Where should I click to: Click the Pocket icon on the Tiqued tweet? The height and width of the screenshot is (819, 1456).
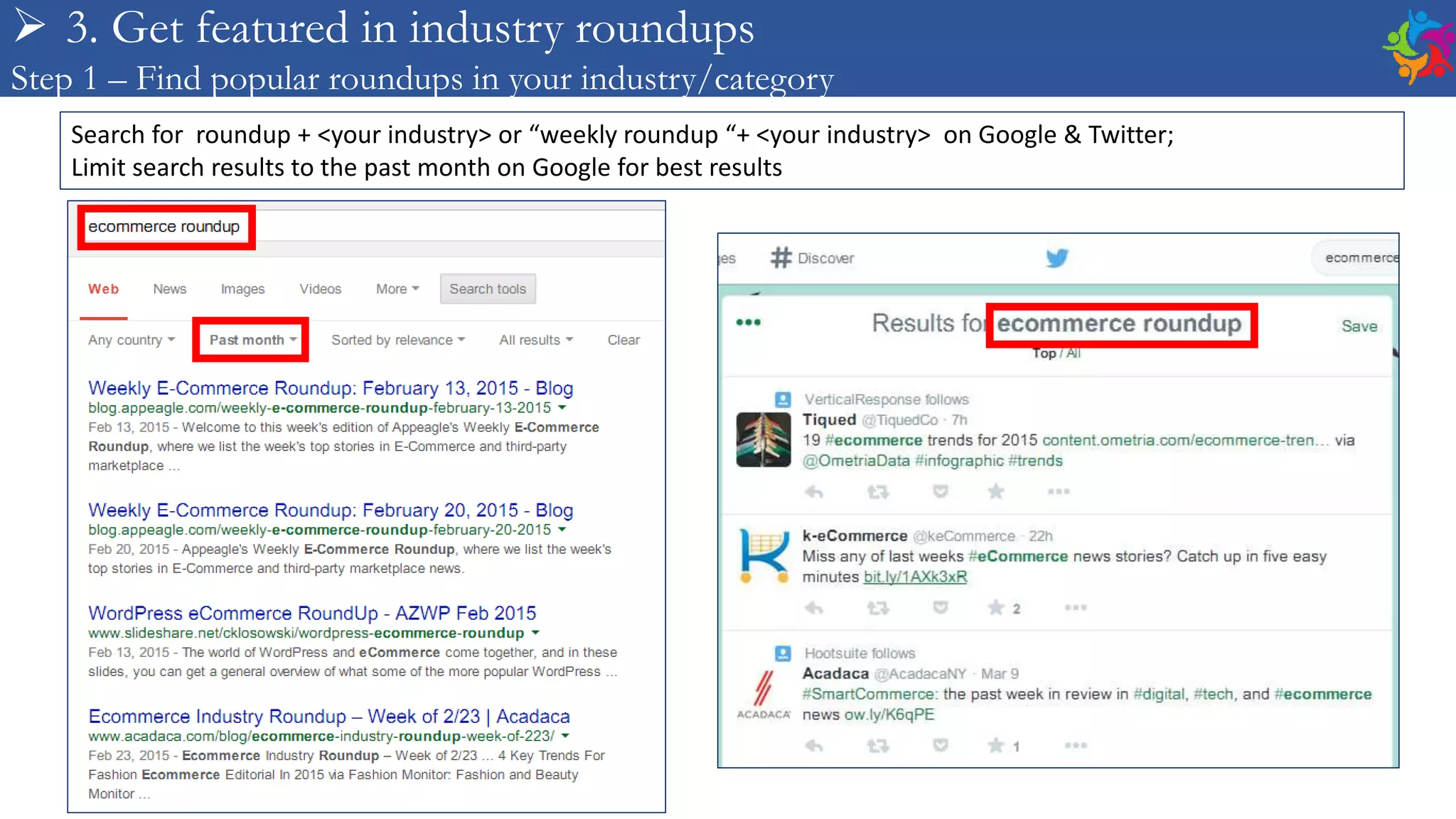pyautogui.click(x=940, y=491)
